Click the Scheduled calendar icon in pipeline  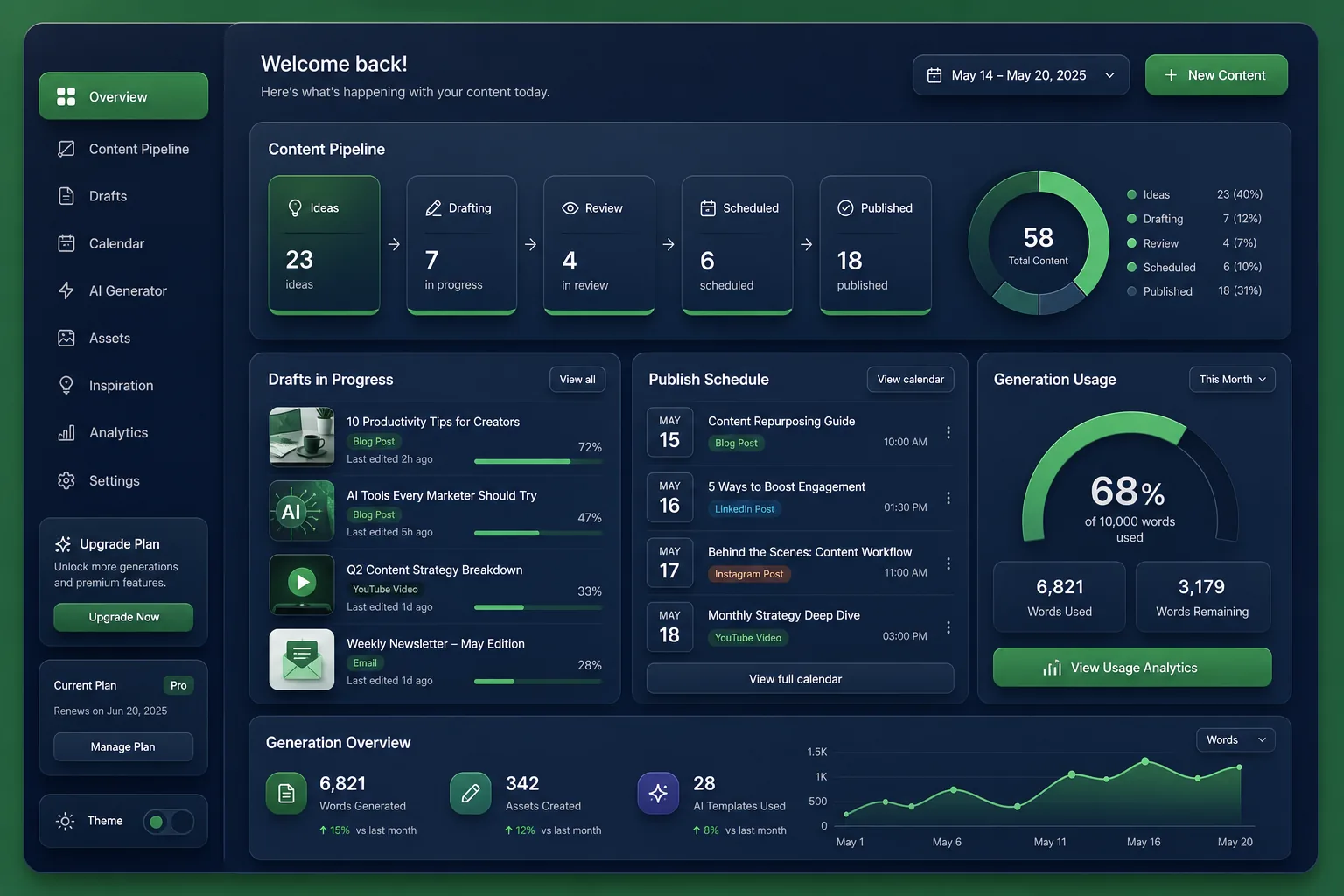[708, 207]
